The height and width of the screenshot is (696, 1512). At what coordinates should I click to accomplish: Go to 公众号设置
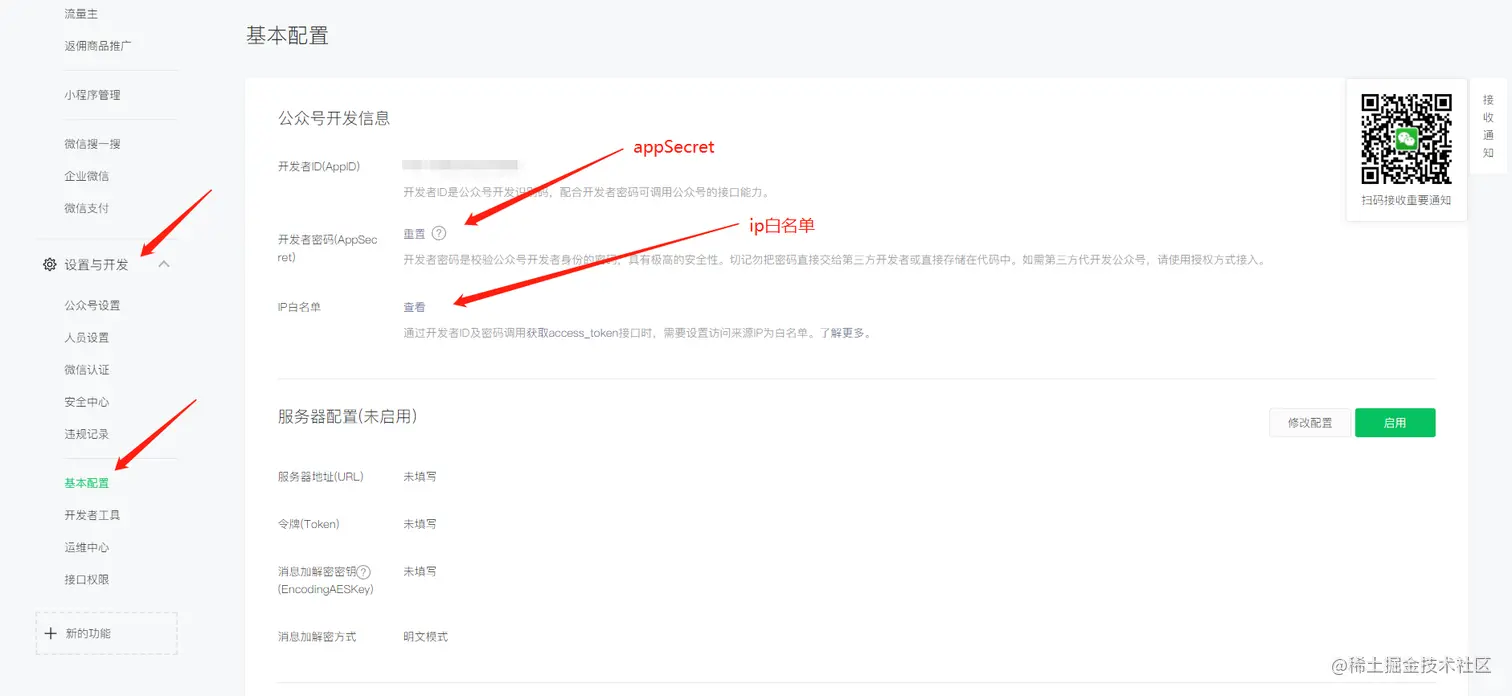tap(92, 305)
